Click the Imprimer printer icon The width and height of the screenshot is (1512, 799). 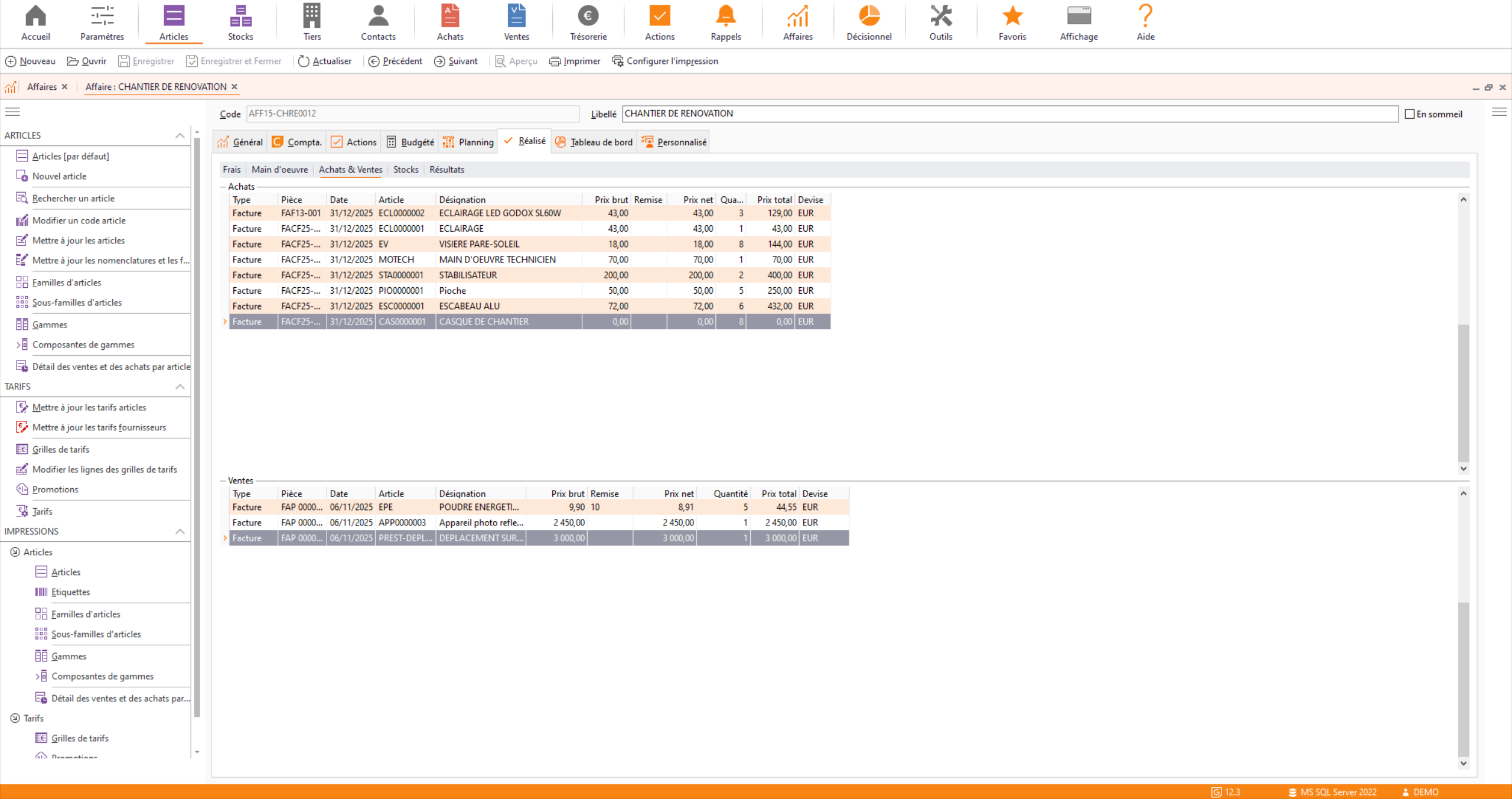(x=555, y=61)
